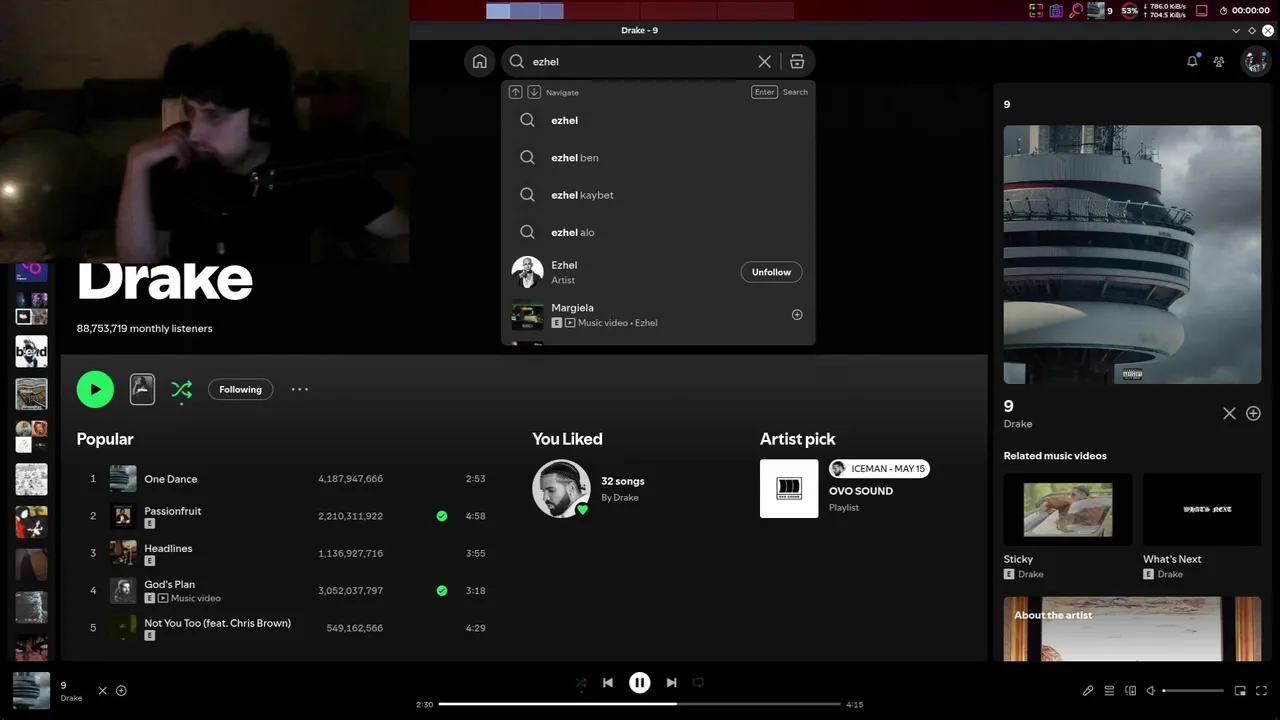
Task: Skip to the next track
Action: [671, 682]
